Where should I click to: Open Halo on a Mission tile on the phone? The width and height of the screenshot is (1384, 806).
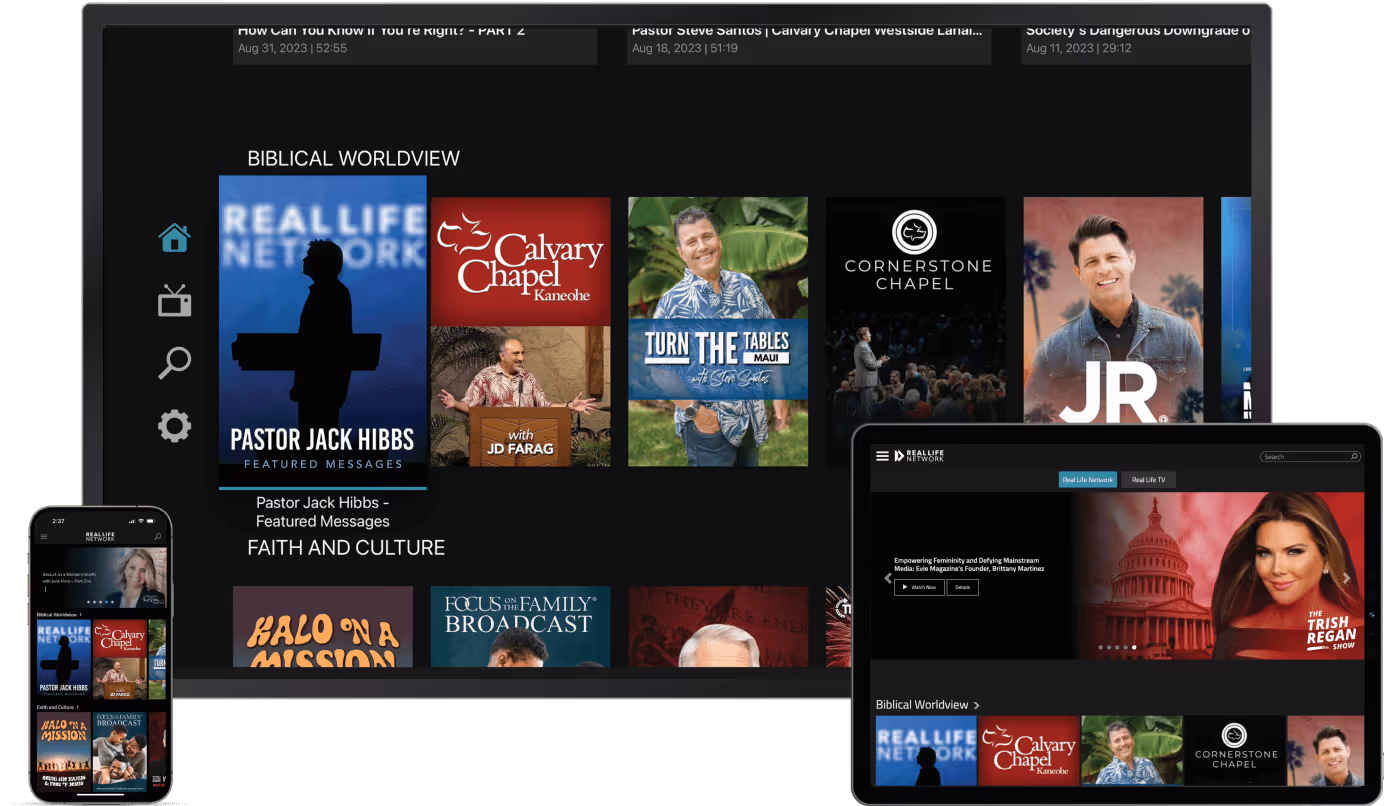coord(64,752)
